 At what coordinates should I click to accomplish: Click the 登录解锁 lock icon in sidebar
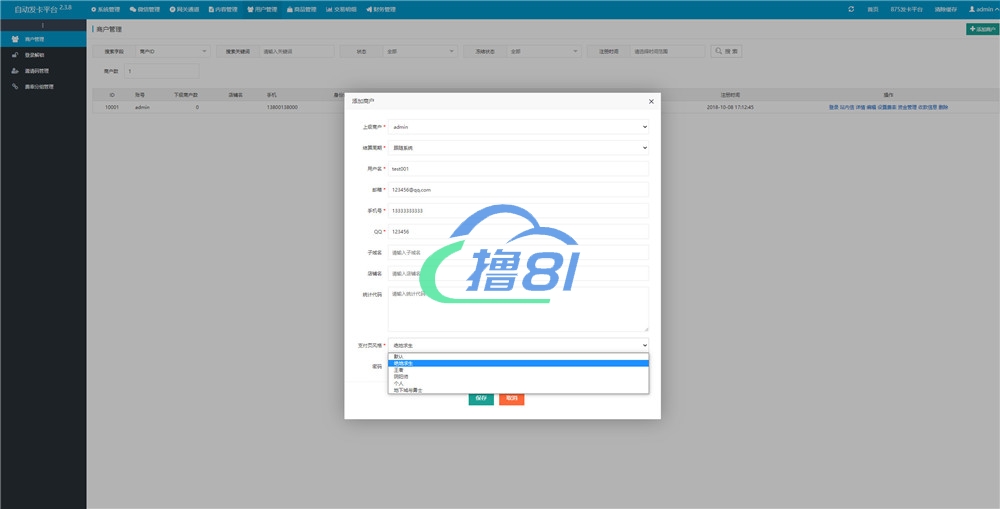(15, 55)
